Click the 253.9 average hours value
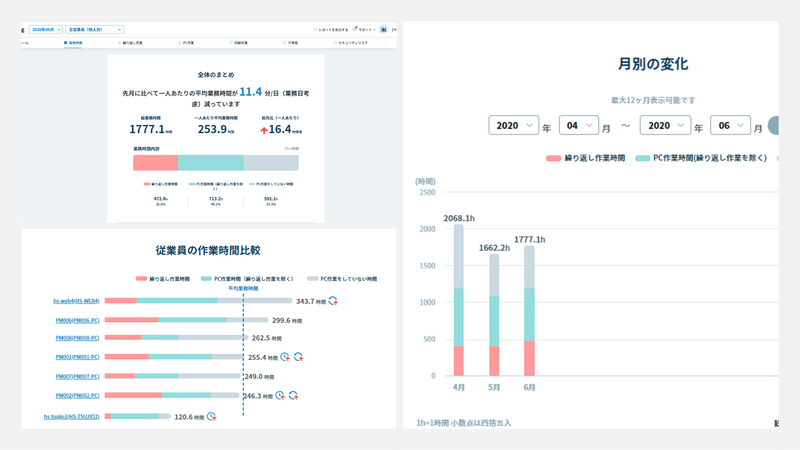The width and height of the screenshot is (800, 450). 212,129
